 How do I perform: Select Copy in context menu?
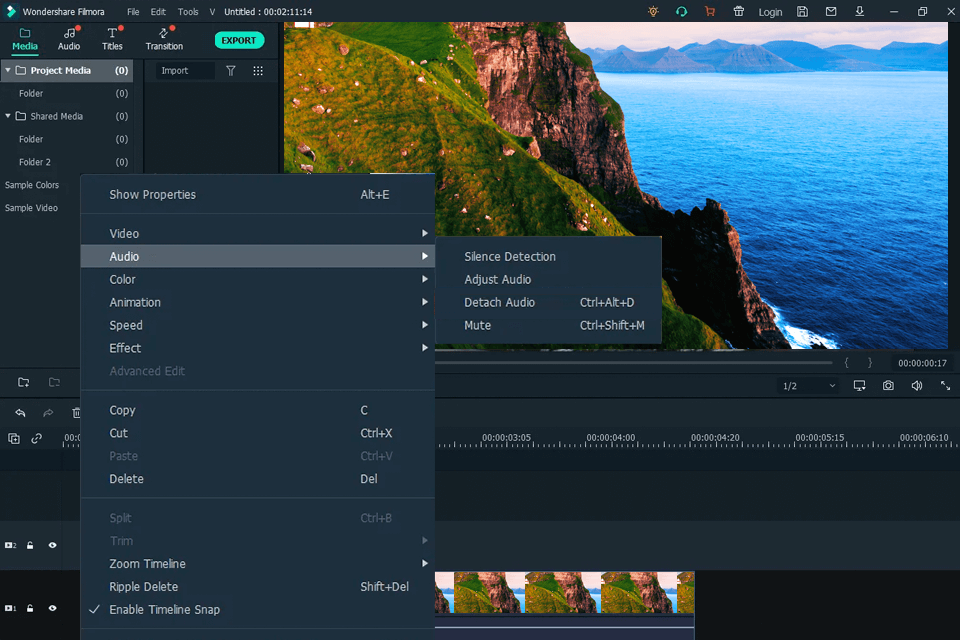(258, 410)
